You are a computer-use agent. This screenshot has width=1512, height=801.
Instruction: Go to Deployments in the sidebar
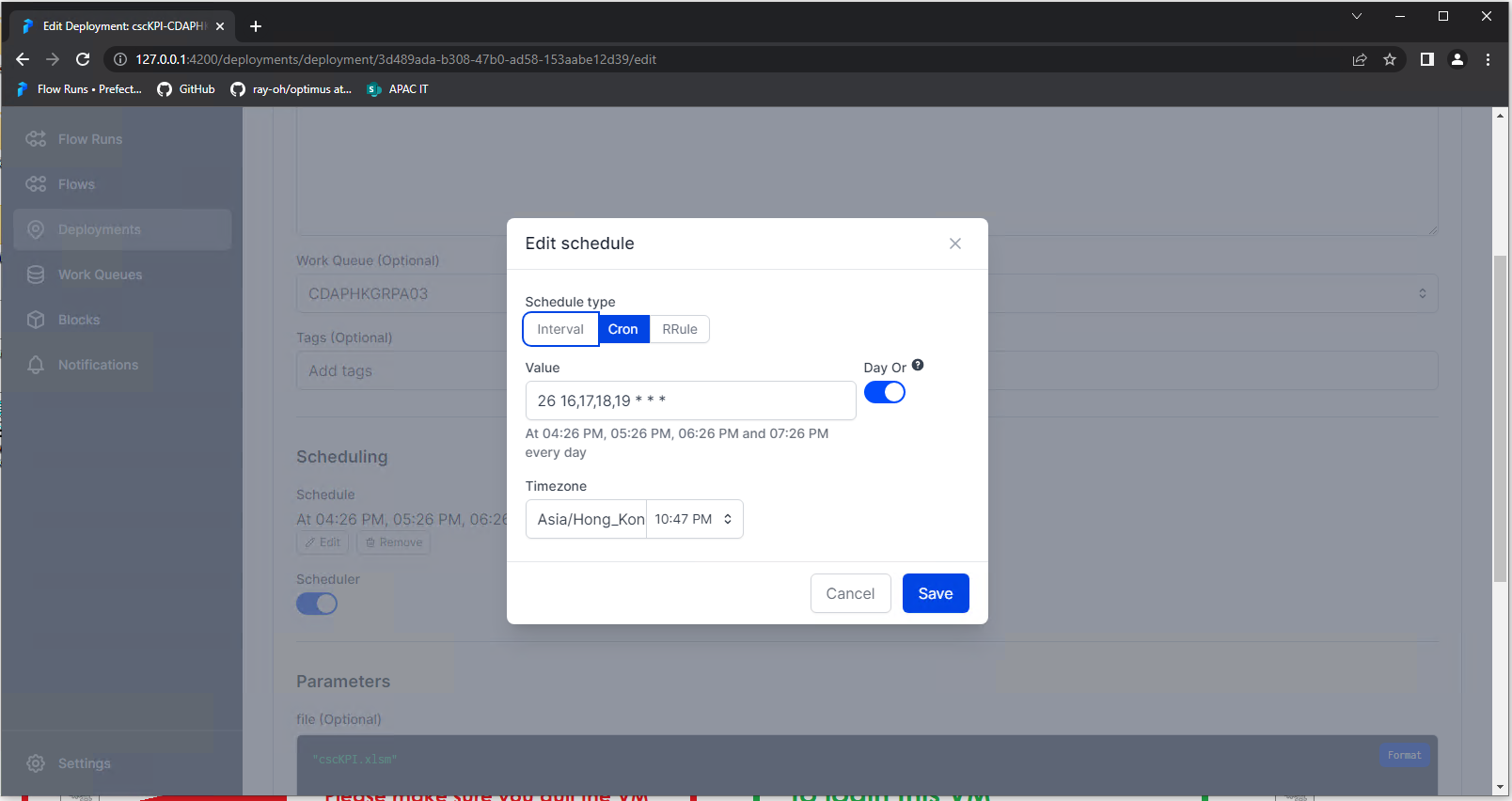122,229
